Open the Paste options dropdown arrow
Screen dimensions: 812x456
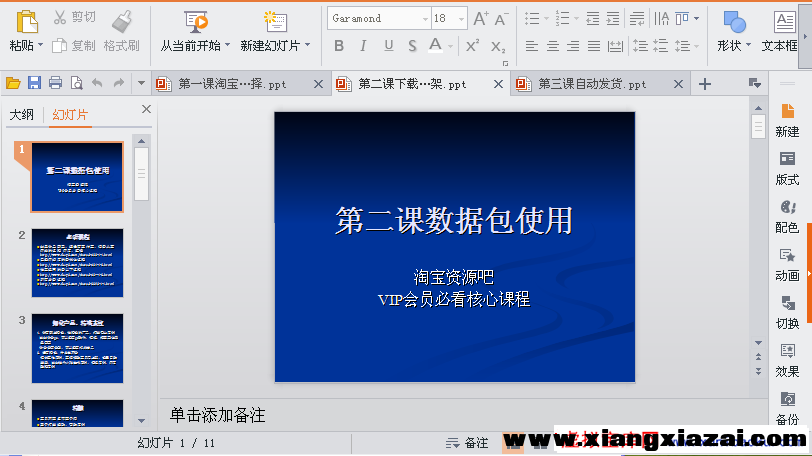pyautogui.click(x=40, y=46)
